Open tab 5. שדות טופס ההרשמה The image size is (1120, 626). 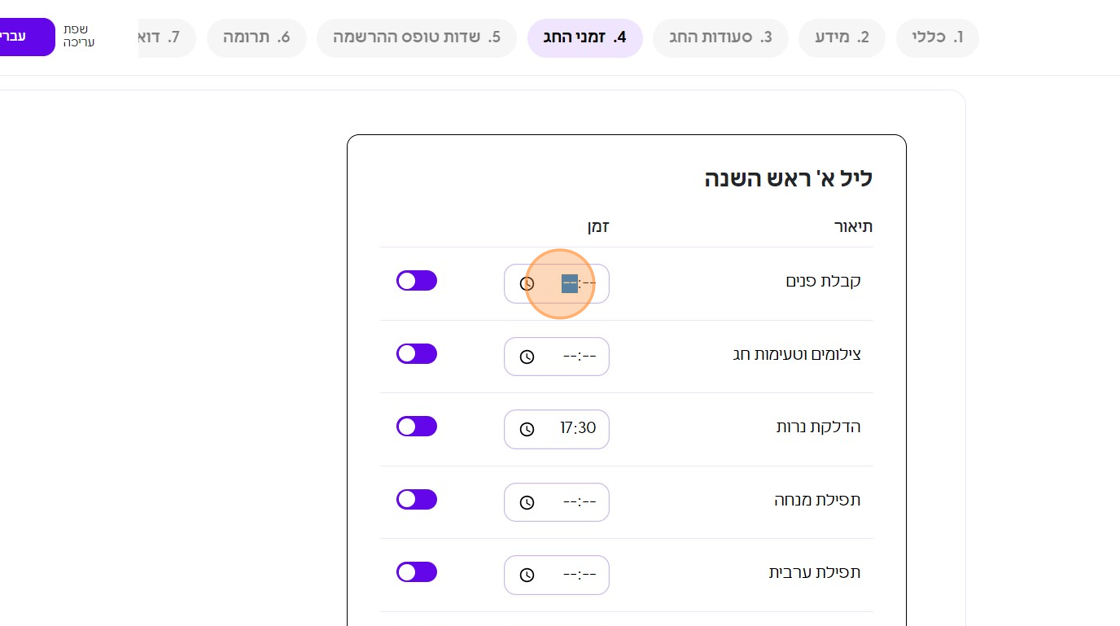416,38
